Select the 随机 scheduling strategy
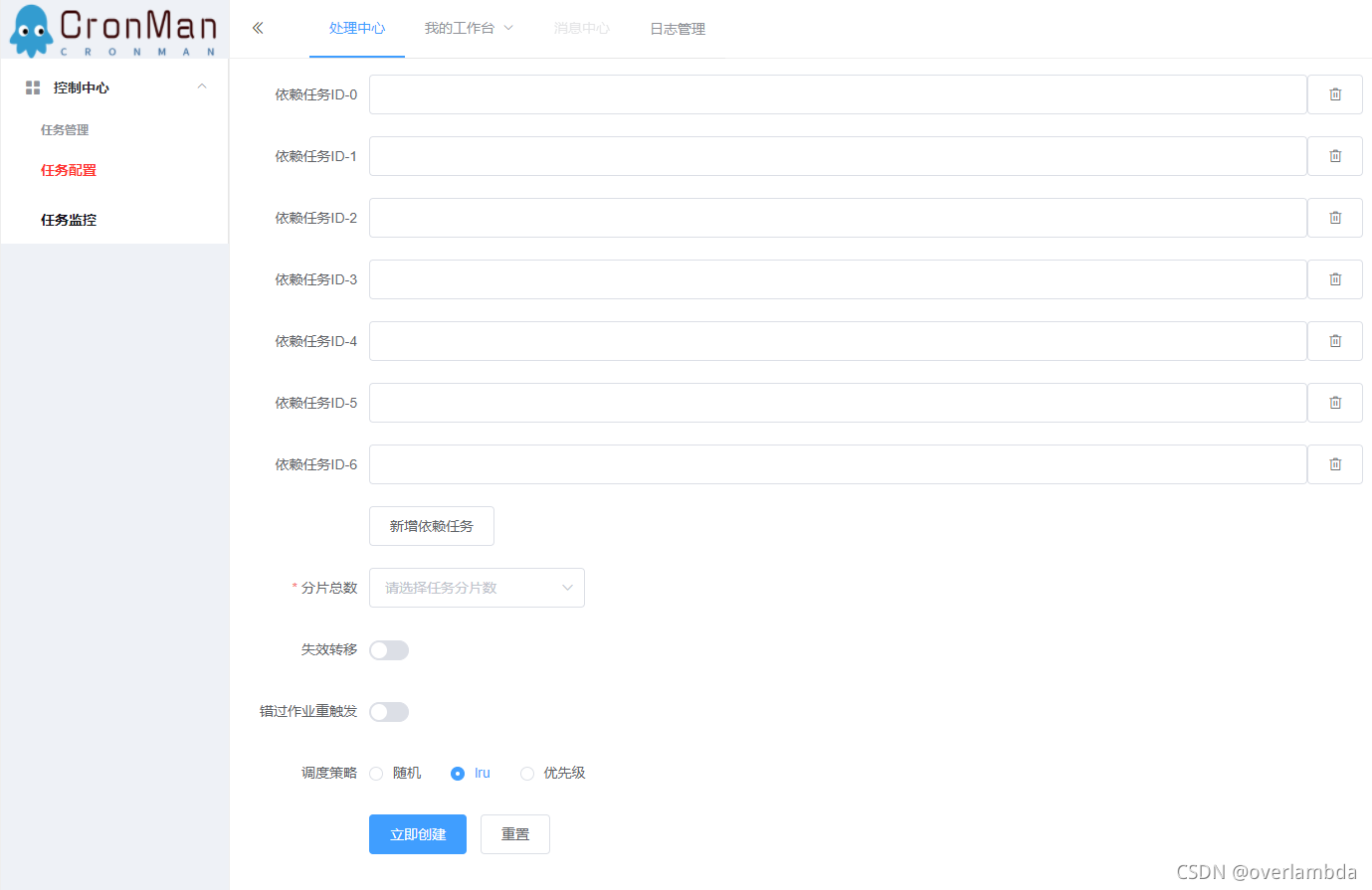 click(x=395, y=774)
